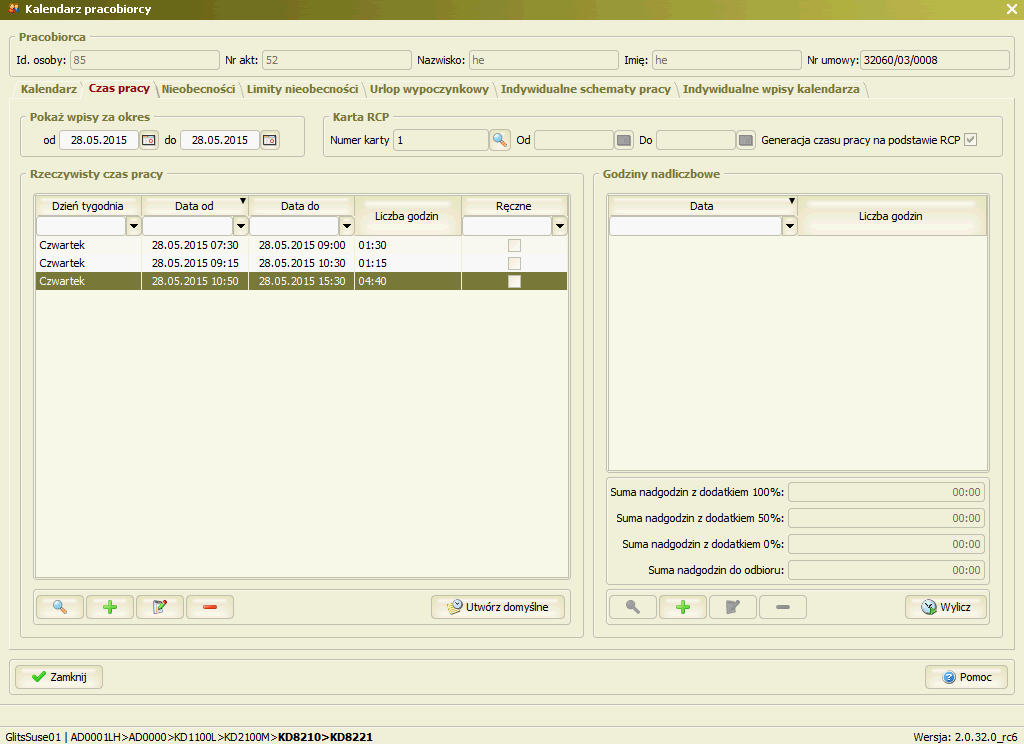Edit selected work time entry
This screenshot has height=744, width=1024.
[x=159, y=607]
